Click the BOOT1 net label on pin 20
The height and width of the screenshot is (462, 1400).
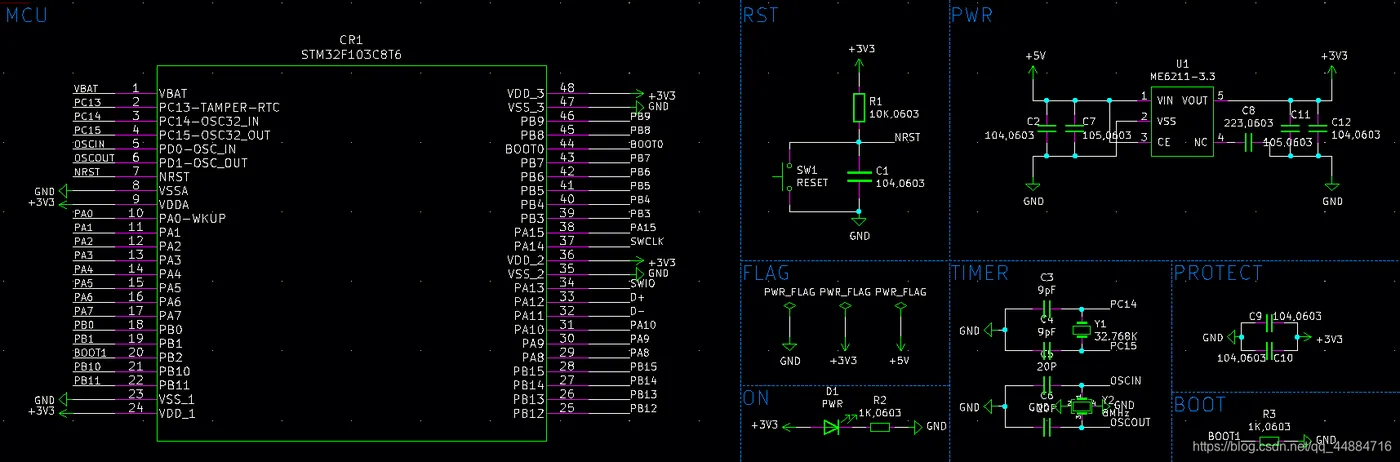[90, 352]
